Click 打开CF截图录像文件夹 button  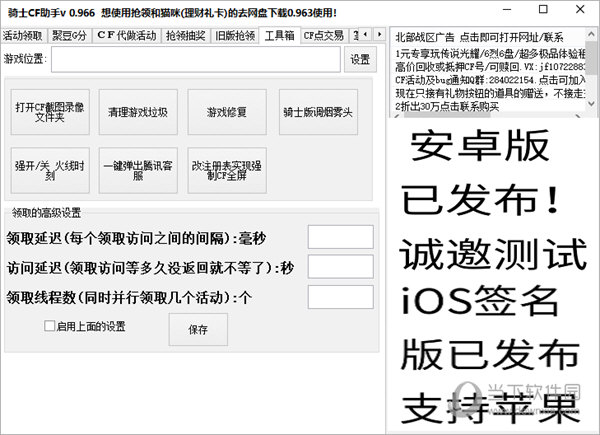tap(50, 112)
